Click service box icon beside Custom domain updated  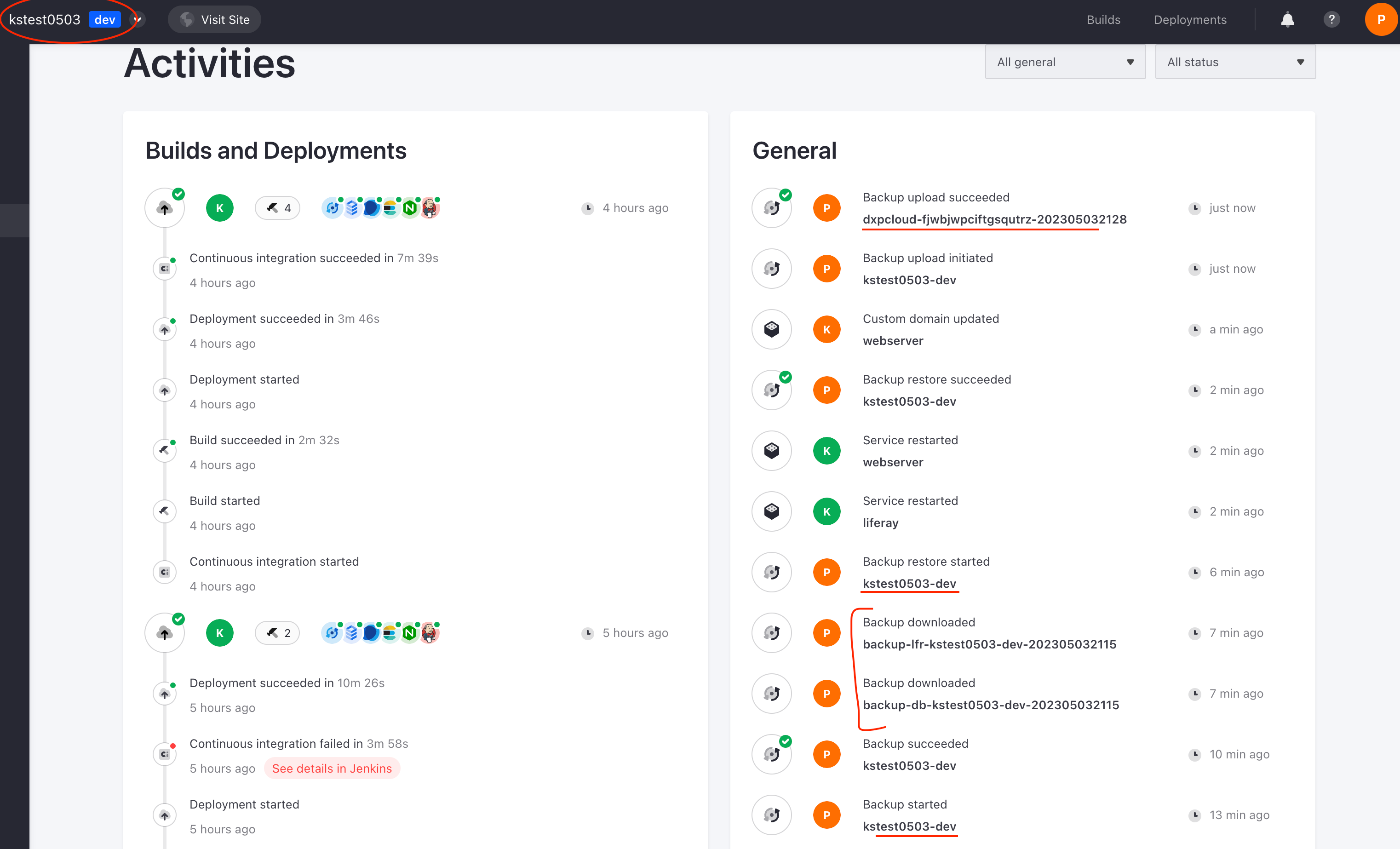(x=771, y=330)
